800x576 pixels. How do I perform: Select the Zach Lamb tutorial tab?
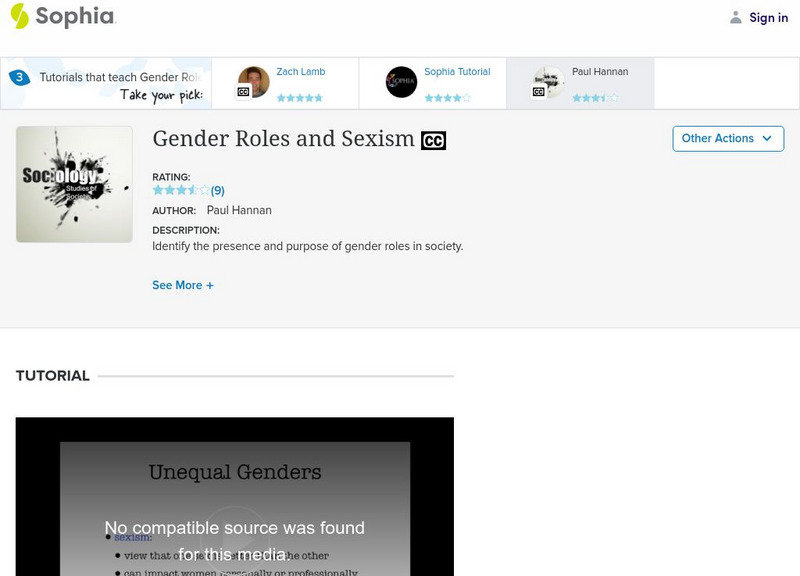(285, 83)
